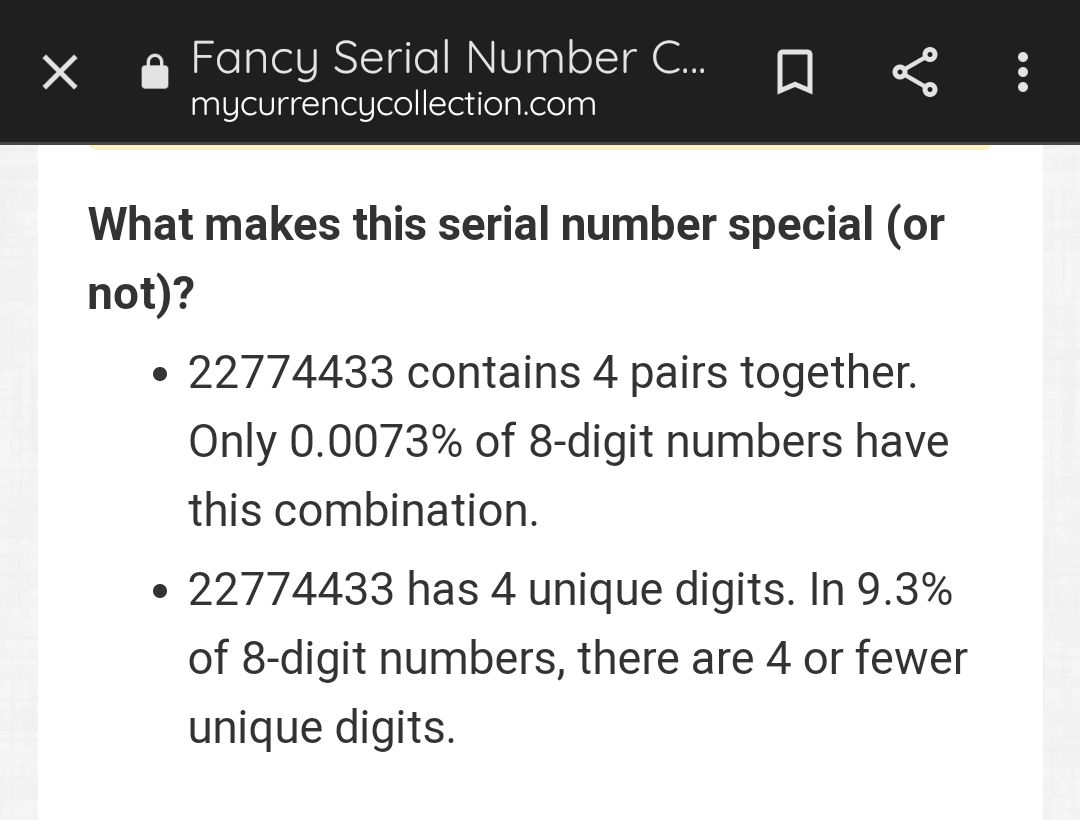Viewport: 1080px width, 820px height.
Task: Tap the 'Fancy Serial Number C...' page title
Action: pyautogui.click(x=448, y=57)
